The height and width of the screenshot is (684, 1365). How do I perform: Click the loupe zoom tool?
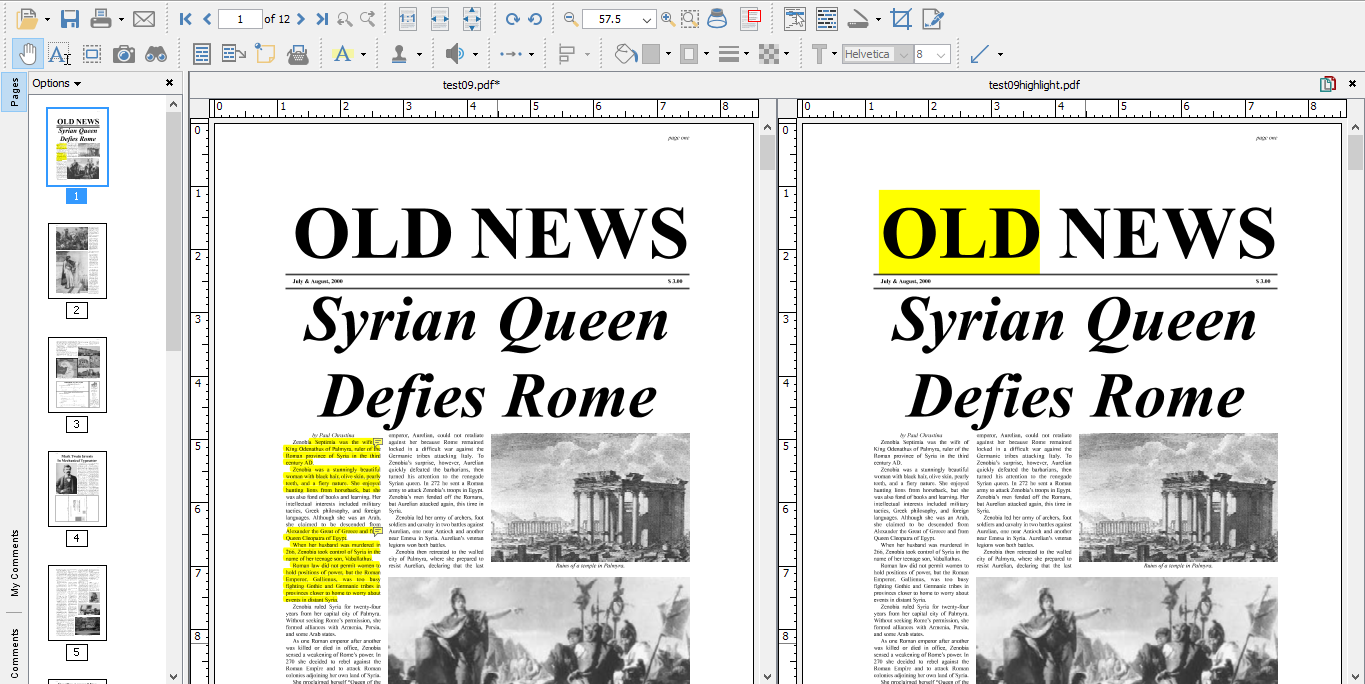[x=691, y=19]
